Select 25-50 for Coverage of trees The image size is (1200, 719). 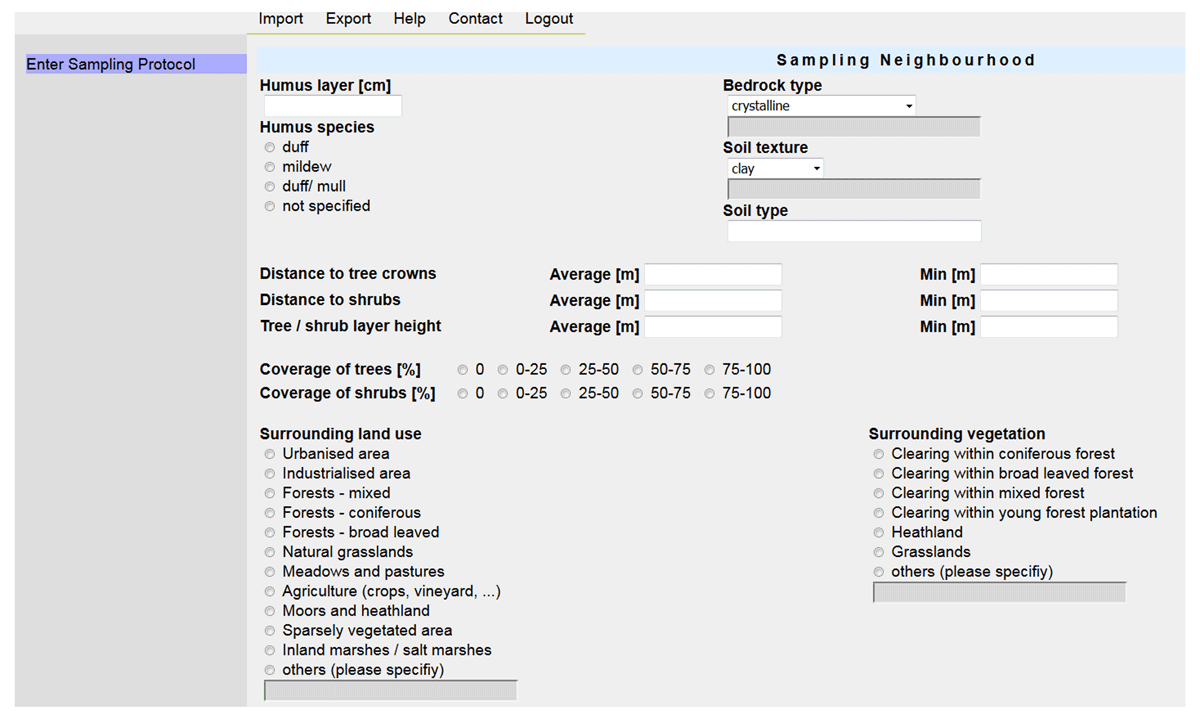pos(566,370)
